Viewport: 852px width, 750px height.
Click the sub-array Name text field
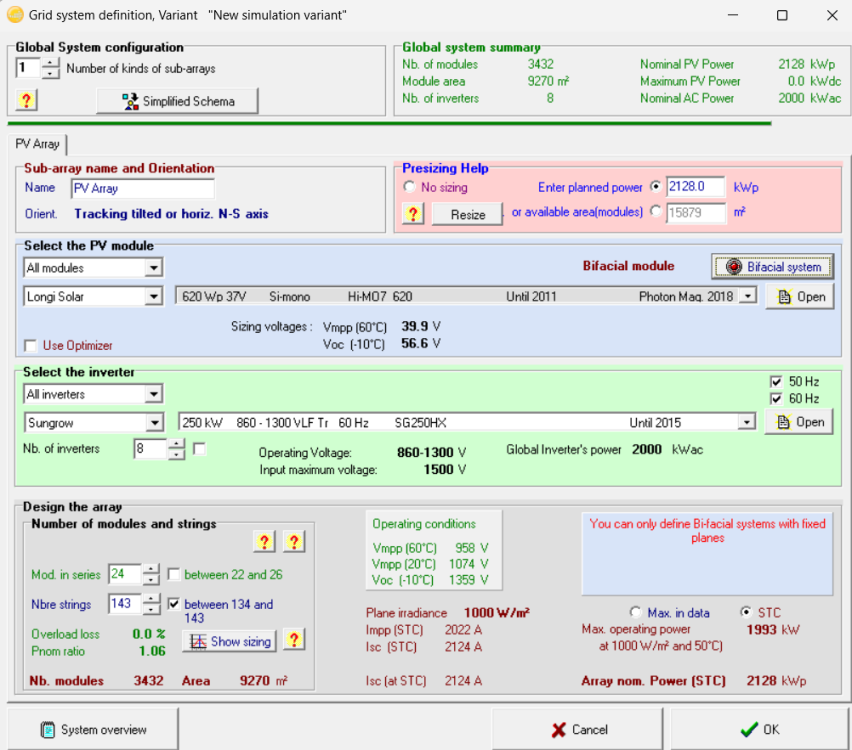142,188
